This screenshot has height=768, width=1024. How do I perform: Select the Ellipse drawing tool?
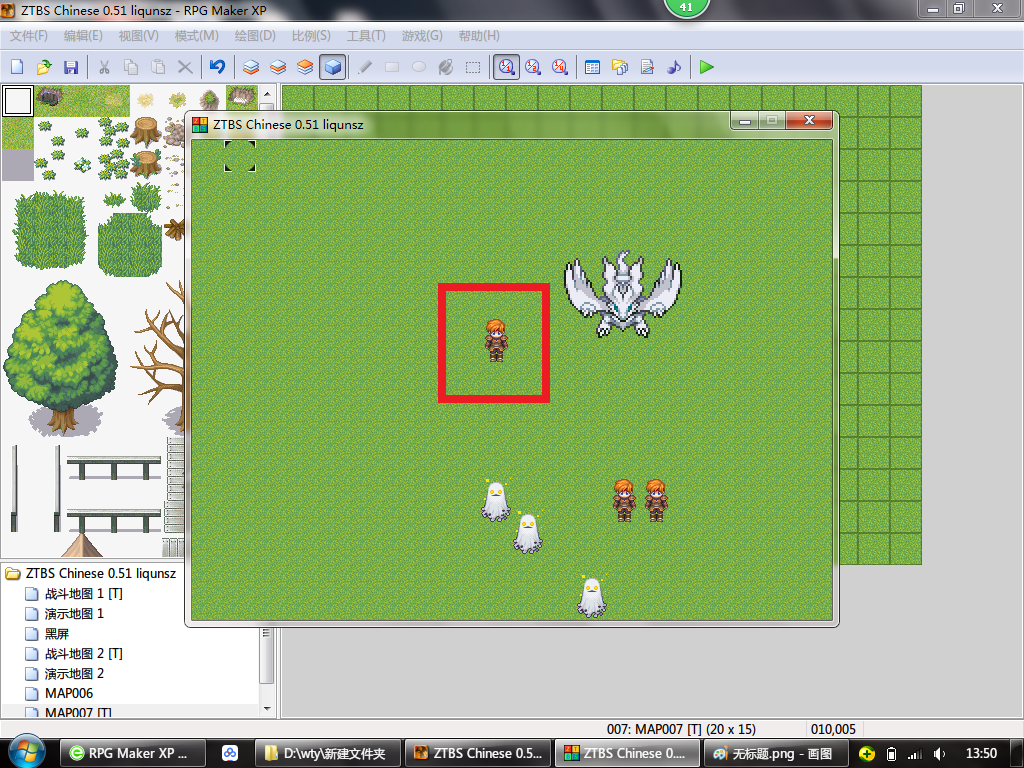[x=419, y=67]
